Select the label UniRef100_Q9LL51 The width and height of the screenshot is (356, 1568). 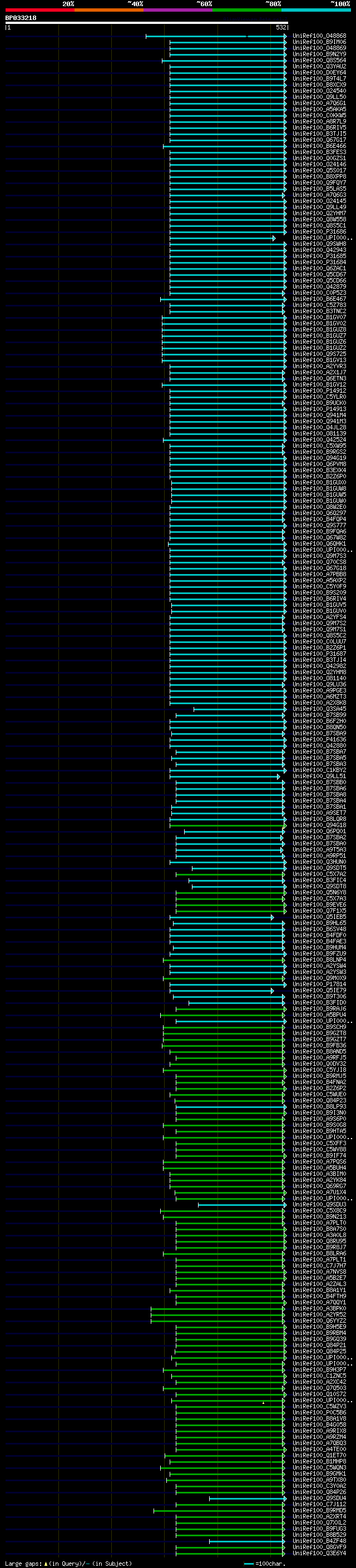319,776
